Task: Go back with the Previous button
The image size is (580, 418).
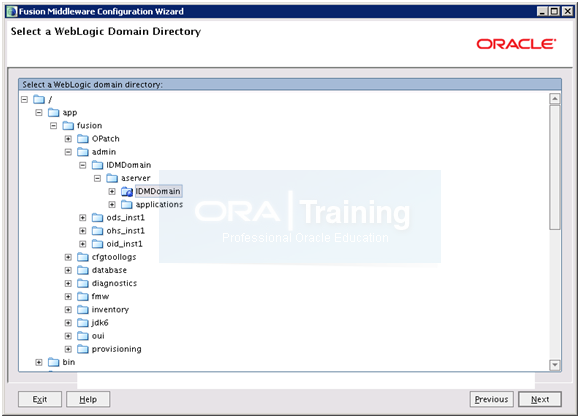Action: (x=492, y=400)
